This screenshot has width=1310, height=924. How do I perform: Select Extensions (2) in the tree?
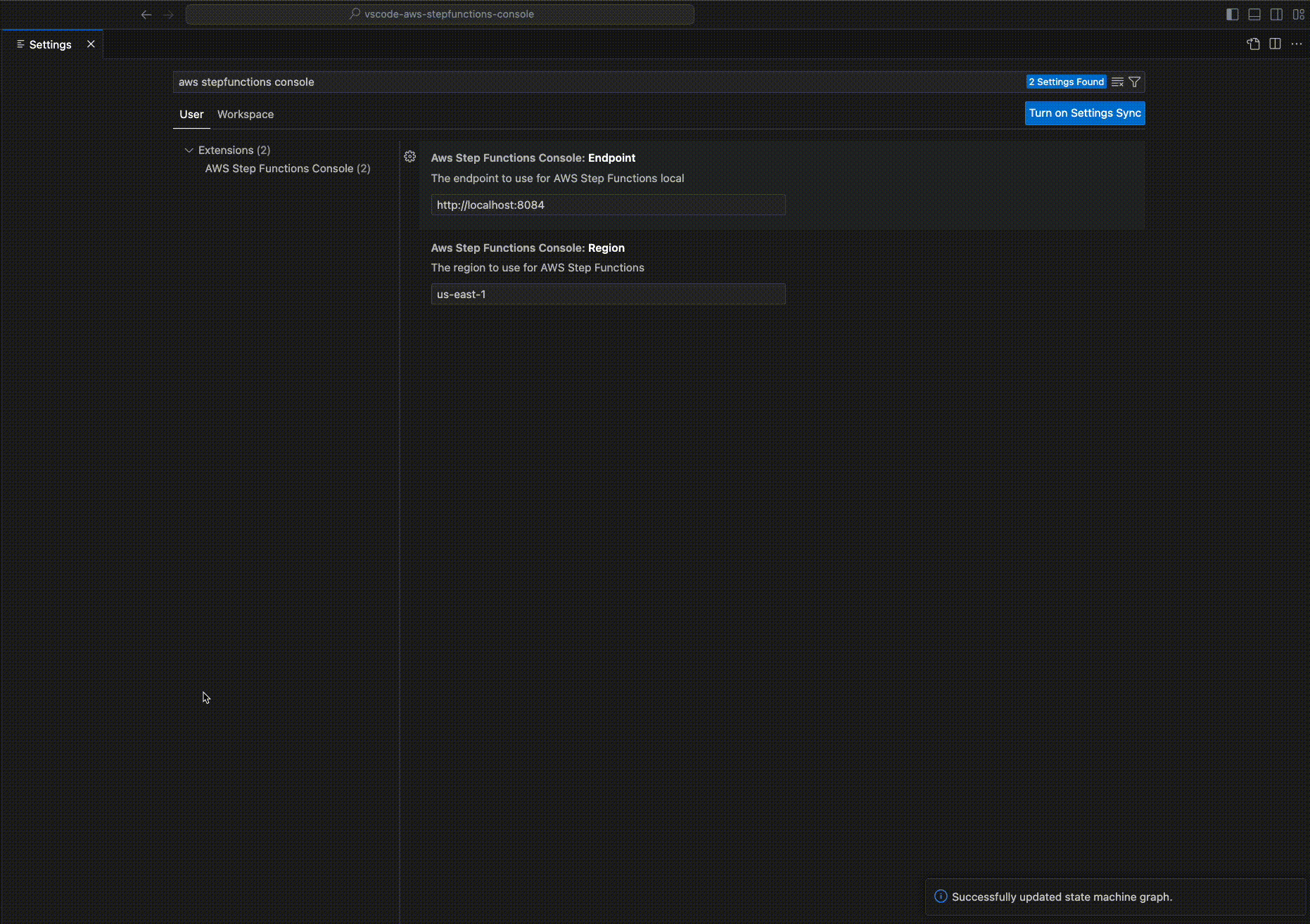234,150
